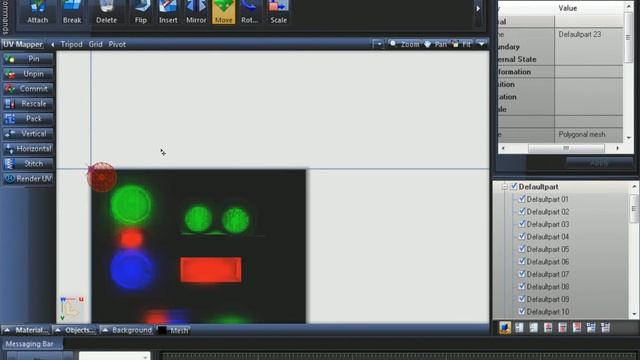Viewport: 640px width, 360px height.
Task: Click the Defaultpart 23 value cell
Action: point(589,34)
